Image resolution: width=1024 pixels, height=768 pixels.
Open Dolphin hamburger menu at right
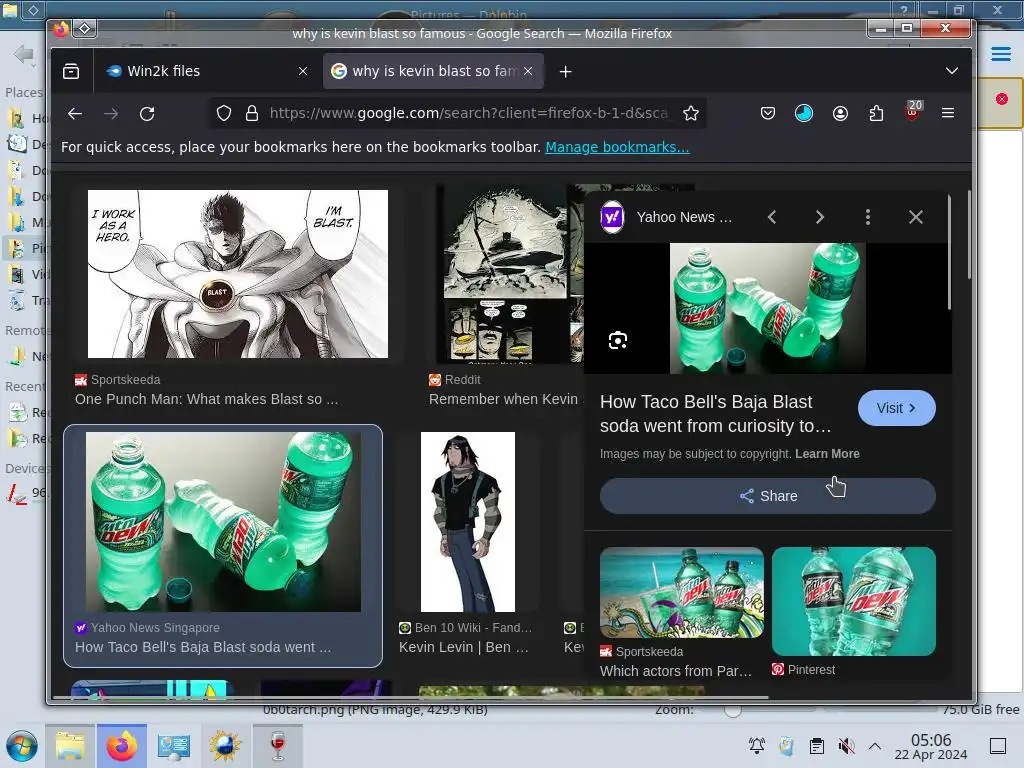(1000, 54)
